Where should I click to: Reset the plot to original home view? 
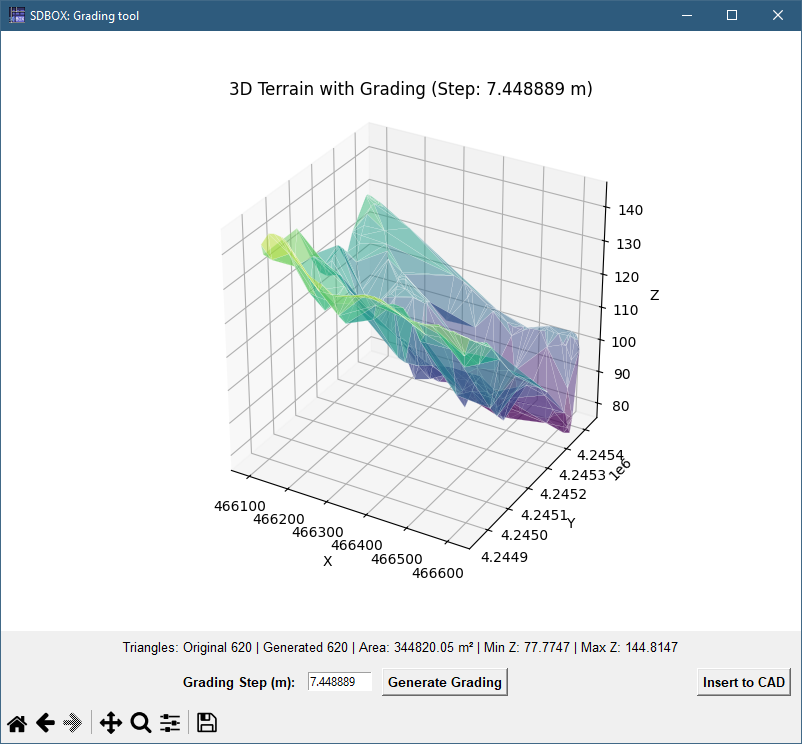17,723
